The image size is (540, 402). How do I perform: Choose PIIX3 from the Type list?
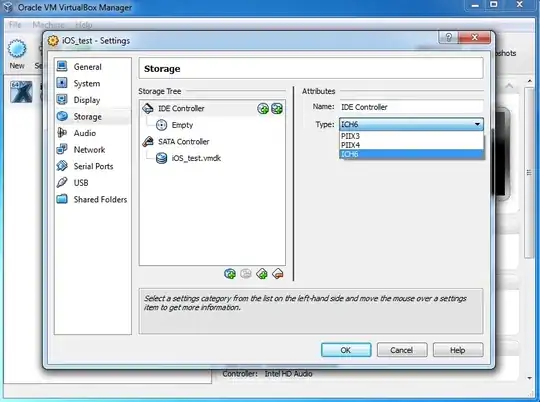pyautogui.click(x=412, y=136)
